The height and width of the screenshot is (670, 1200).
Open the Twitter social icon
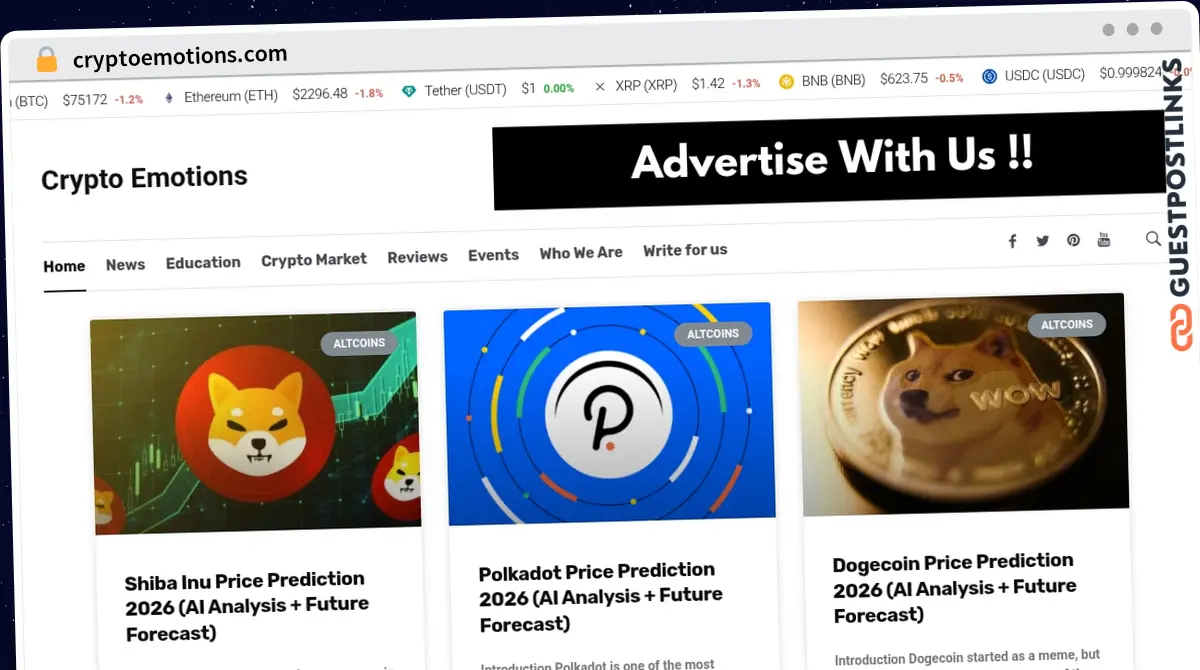pyautogui.click(x=1042, y=241)
